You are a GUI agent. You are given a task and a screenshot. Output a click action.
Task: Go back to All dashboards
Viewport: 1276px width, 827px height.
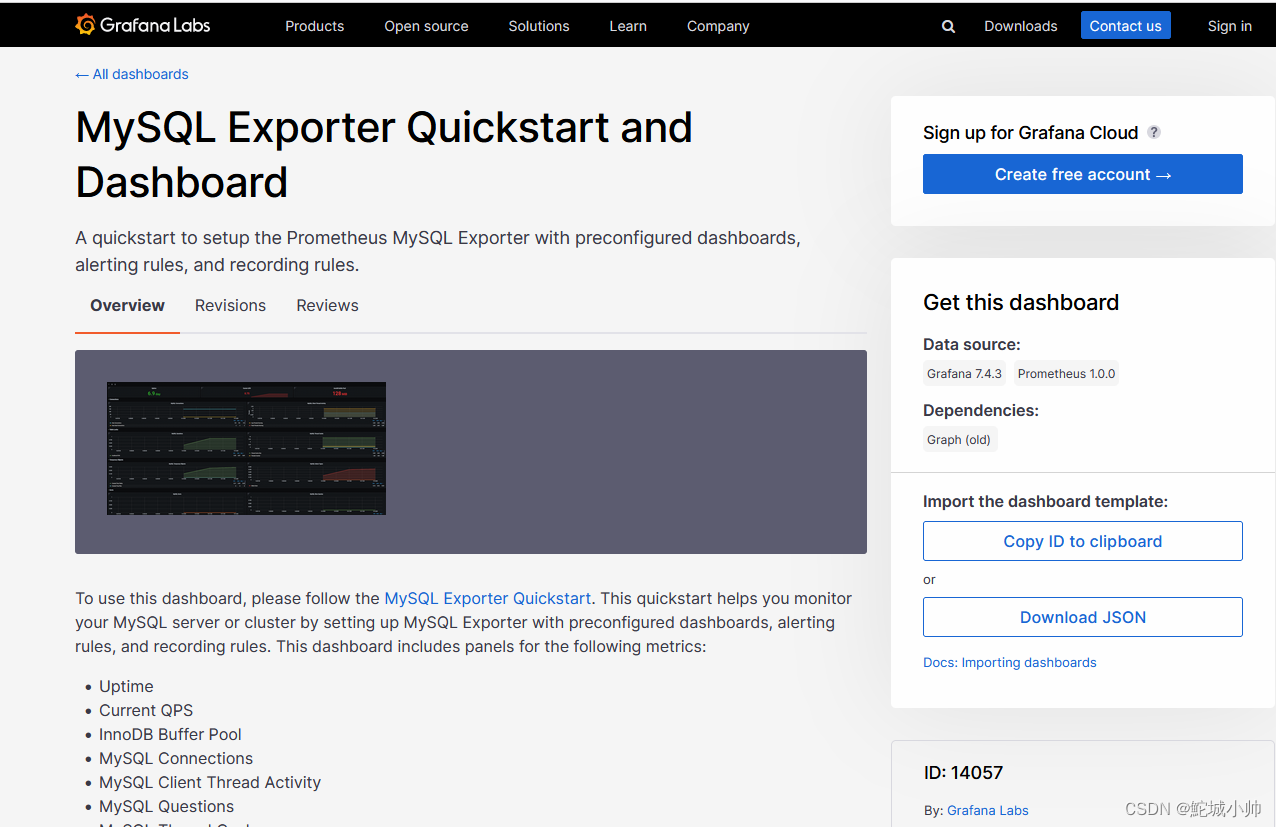point(132,74)
